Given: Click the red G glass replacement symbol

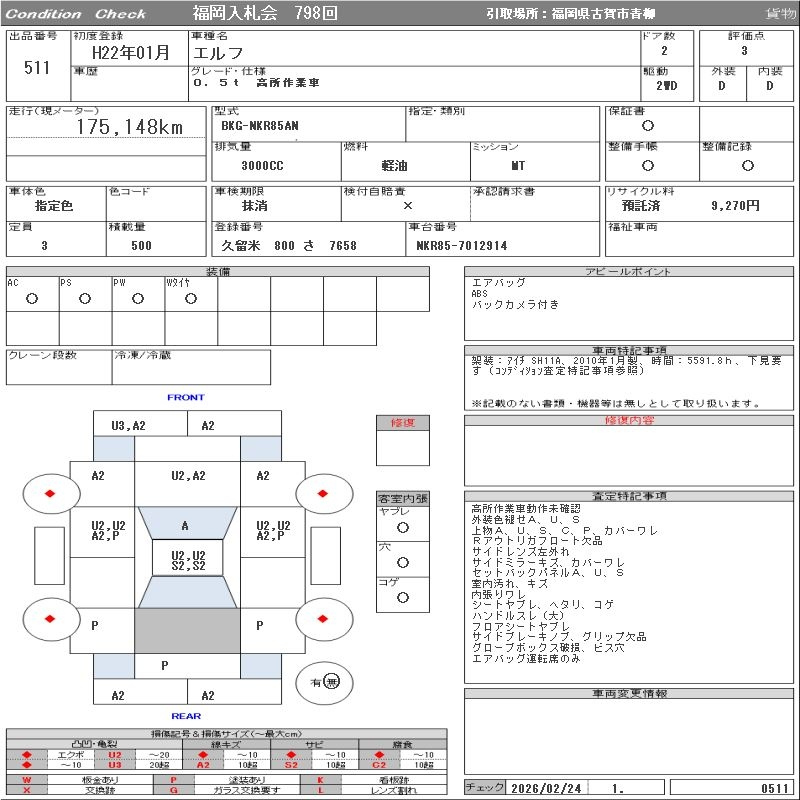Looking at the screenshot, I should tap(173, 790).
